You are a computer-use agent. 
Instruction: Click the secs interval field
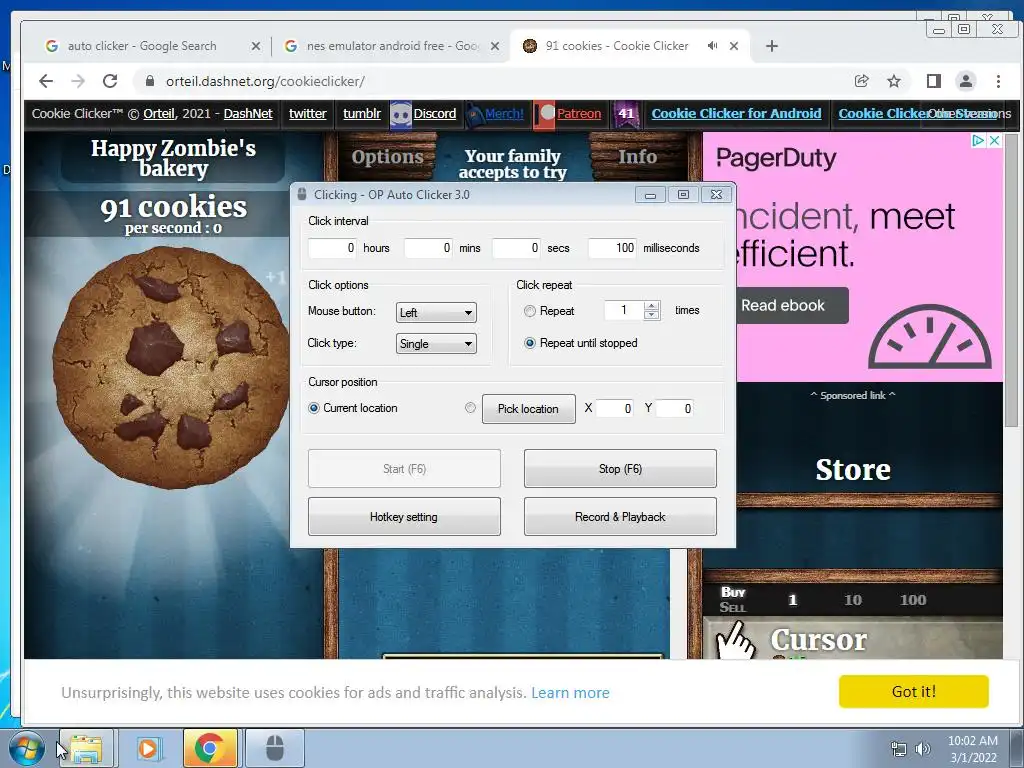tap(516, 248)
